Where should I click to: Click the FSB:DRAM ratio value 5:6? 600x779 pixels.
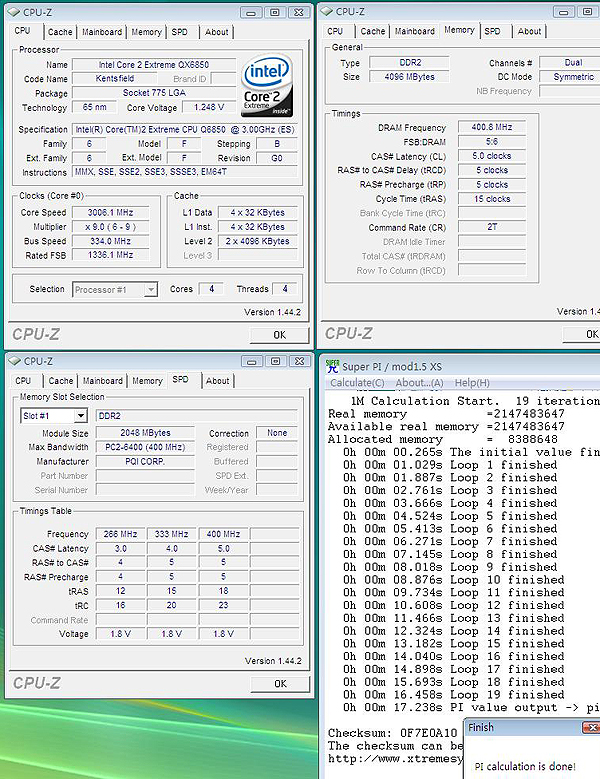pos(492,142)
